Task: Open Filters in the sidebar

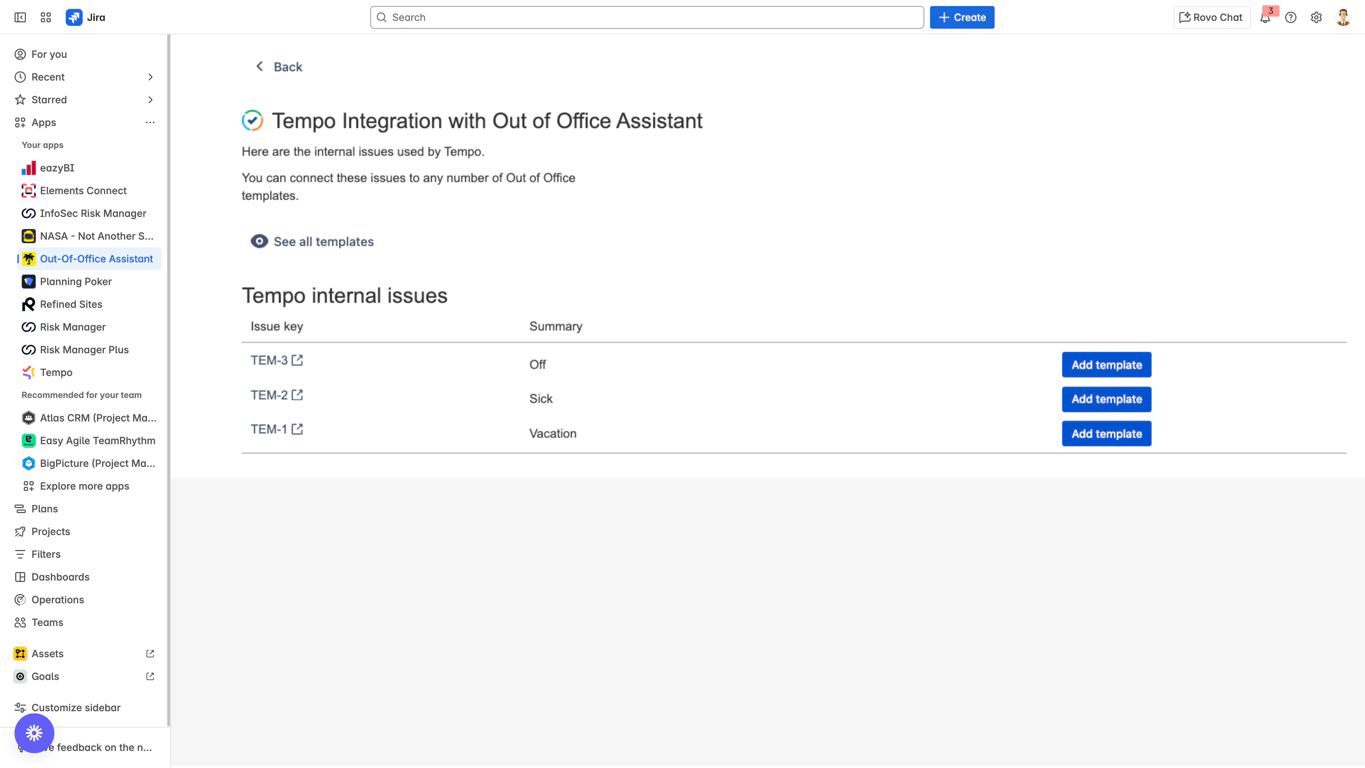Action: coord(46,554)
